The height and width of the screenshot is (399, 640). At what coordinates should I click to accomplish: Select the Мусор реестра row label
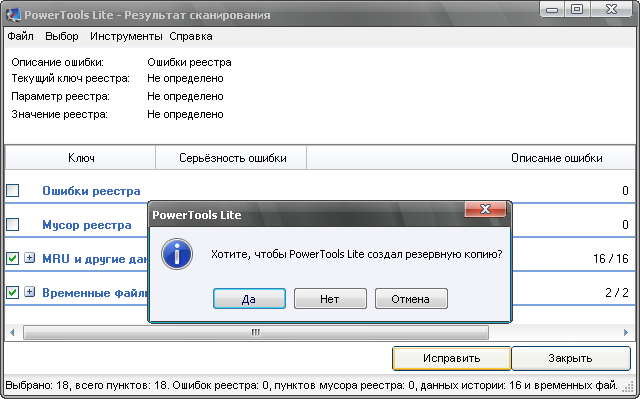point(87,224)
